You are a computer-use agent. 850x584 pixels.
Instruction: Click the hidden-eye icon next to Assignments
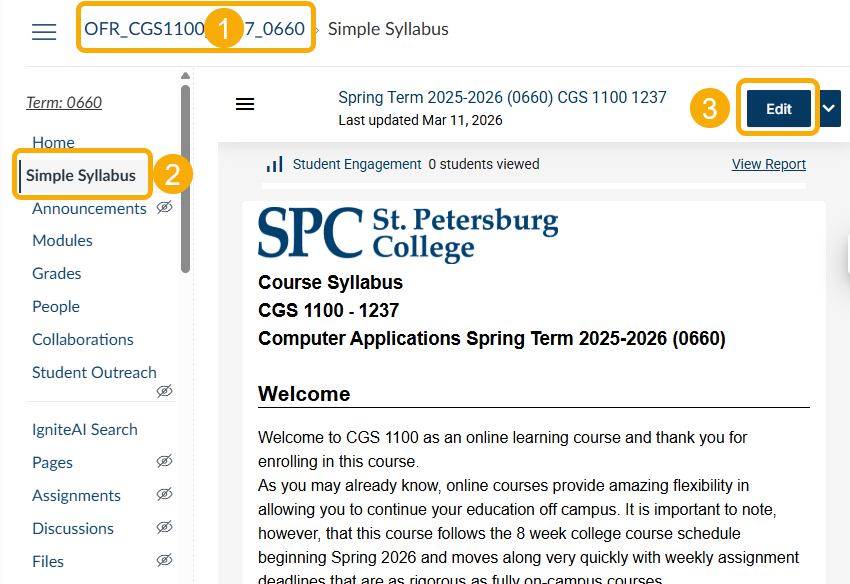pyautogui.click(x=164, y=493)
